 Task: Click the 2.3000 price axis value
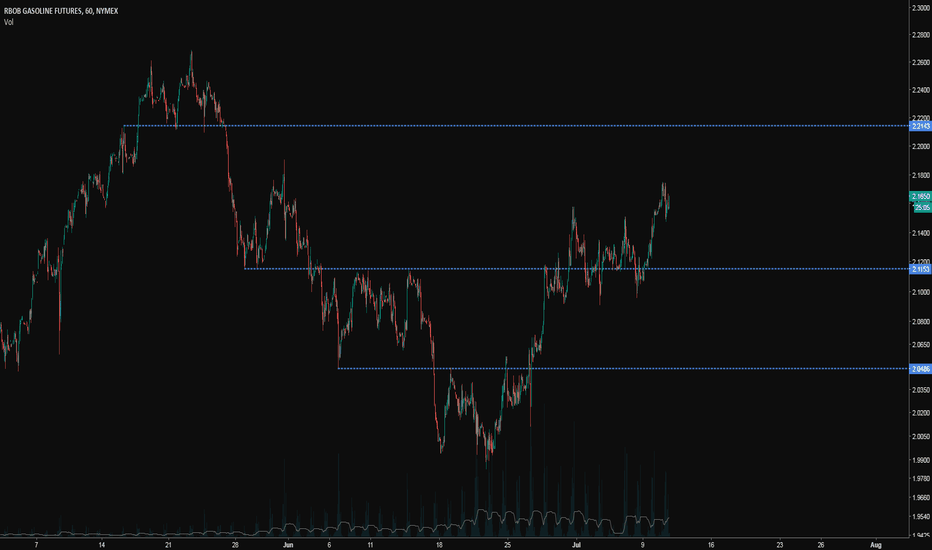coord(920,7)
